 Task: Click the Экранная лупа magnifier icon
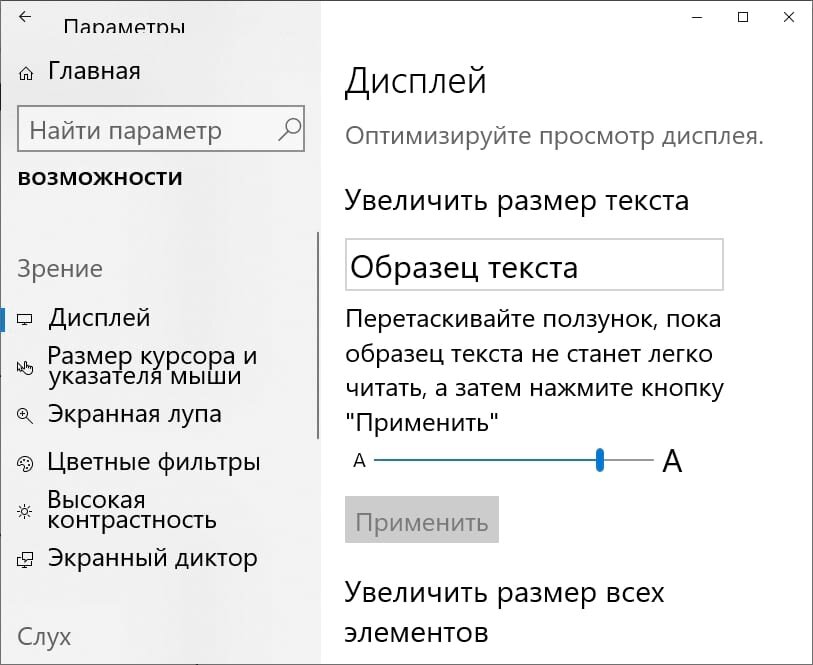[24, 416]
